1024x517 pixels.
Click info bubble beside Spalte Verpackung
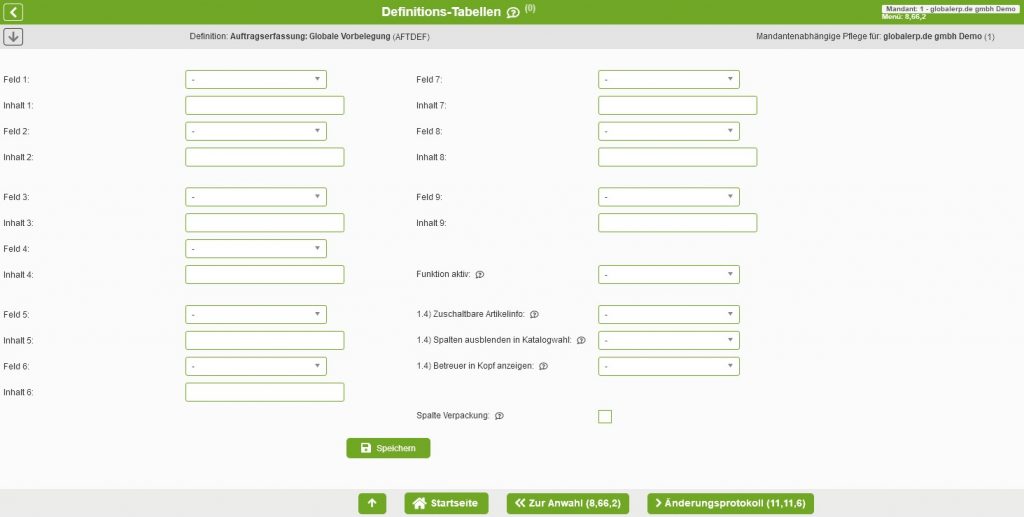pyautogui.click(x=499, y=416)
